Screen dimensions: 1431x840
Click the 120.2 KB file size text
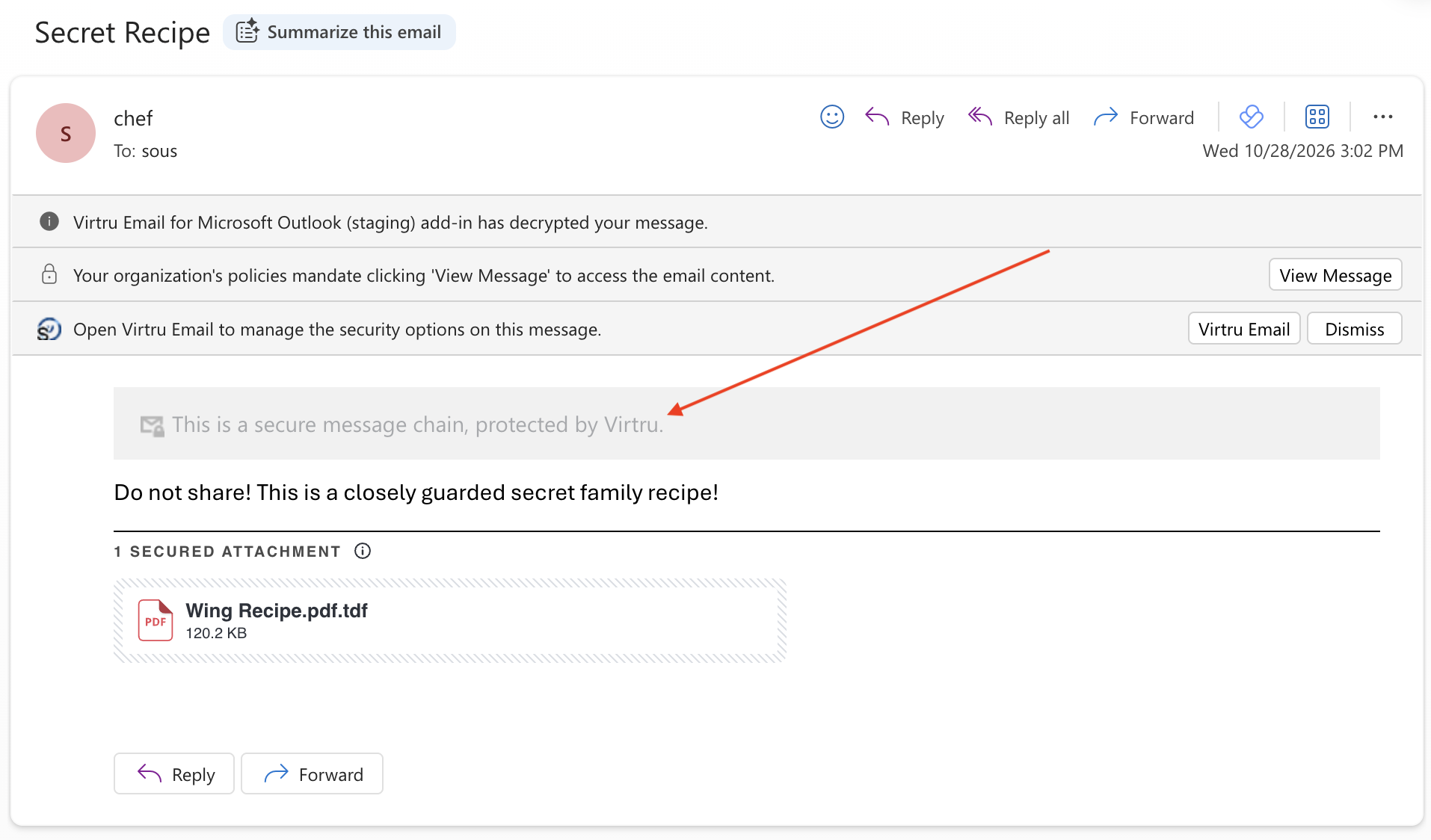(x=216, y=633)
